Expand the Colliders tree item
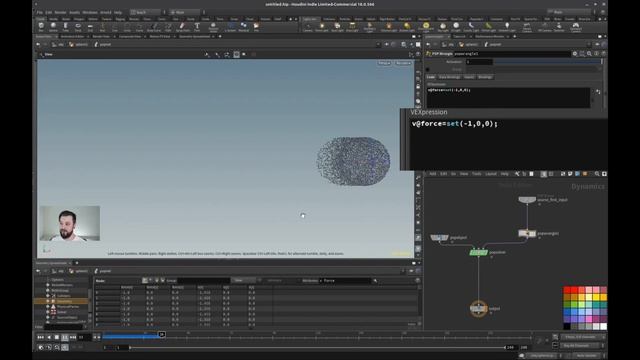Viewport: 640px width, 360px height. click(48, 296)
